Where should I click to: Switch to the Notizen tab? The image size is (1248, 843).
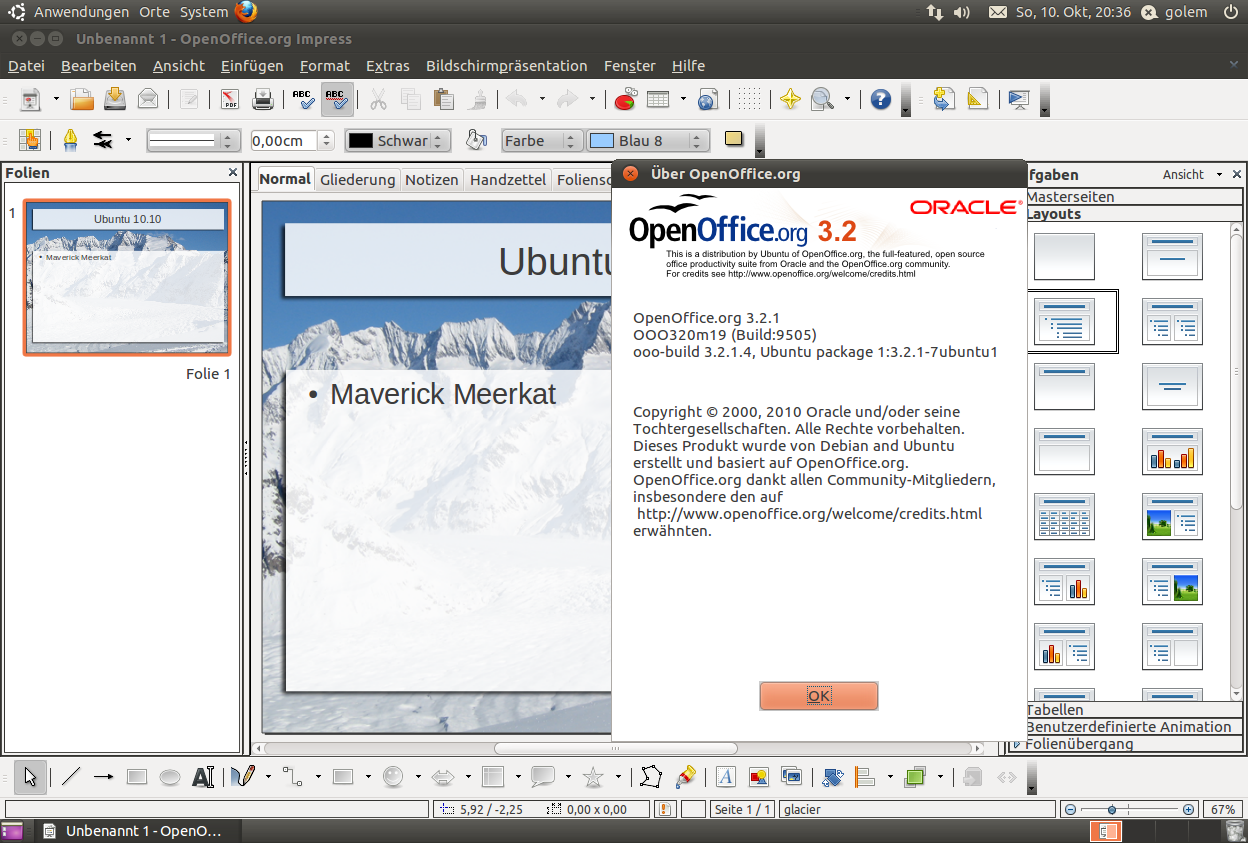432,180
